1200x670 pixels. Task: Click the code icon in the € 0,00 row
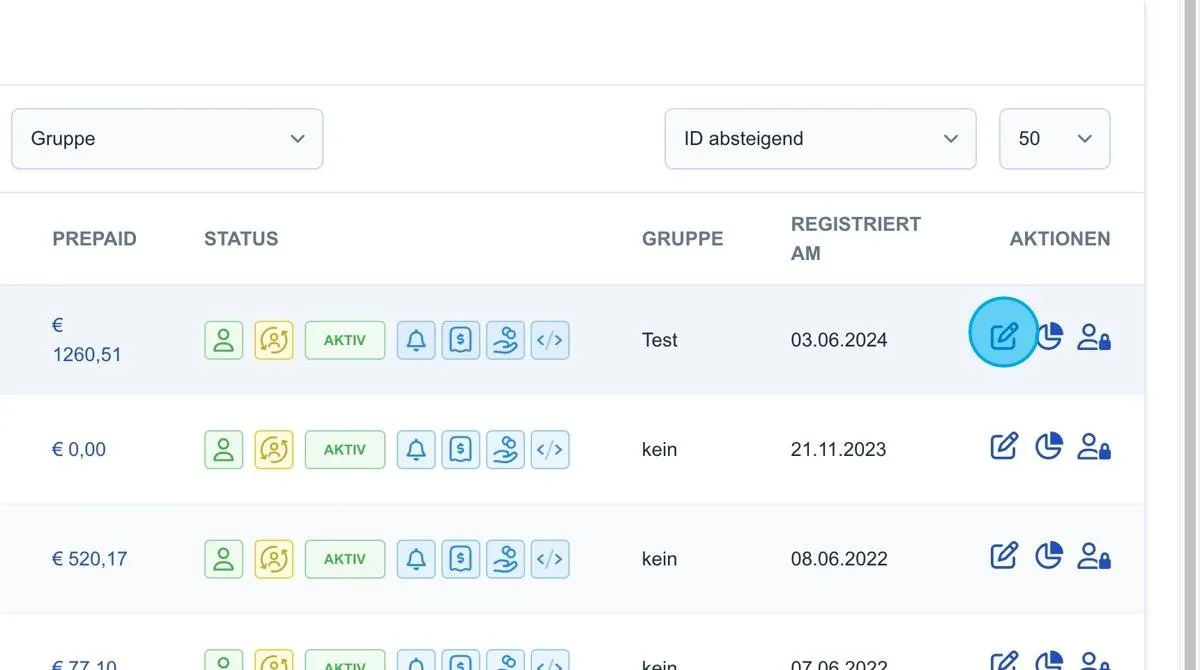[550, 450]
